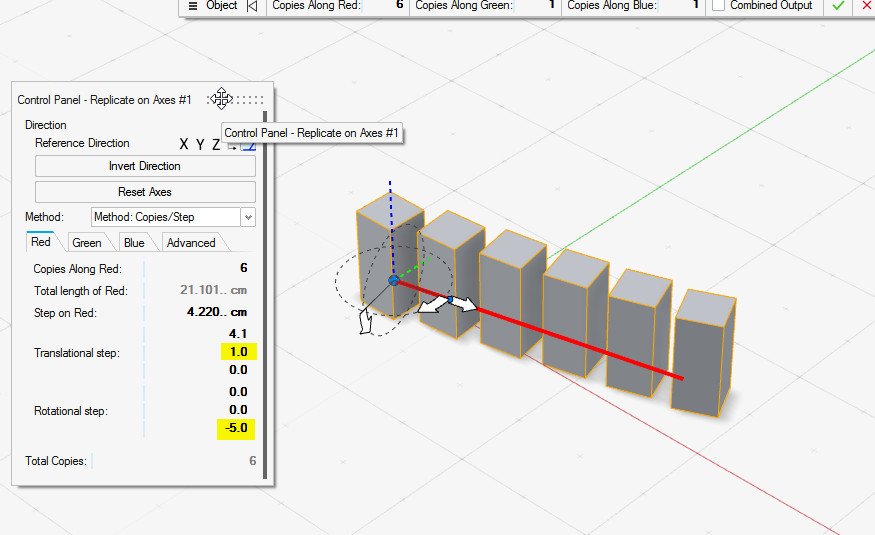Screen dimensions: 875x535
Task: Switch to the Blue tab
Action: (x=134, y=243)
